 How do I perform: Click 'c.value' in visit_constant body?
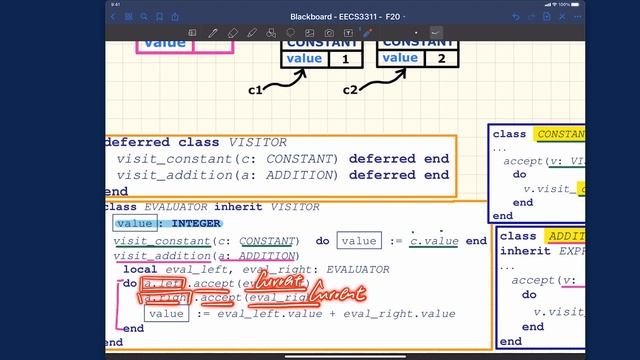point(434,241)
